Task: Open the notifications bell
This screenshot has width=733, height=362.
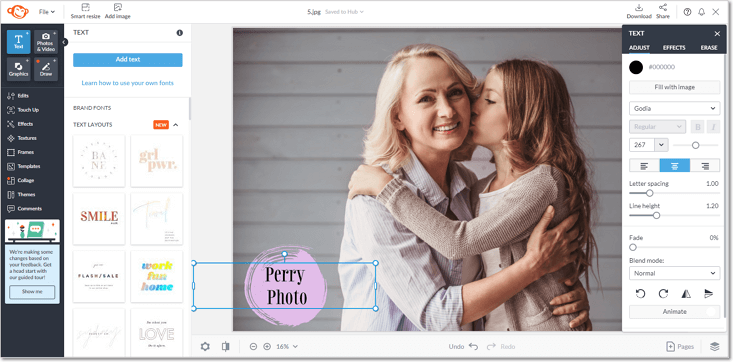Action: click(x=701, y=12)
